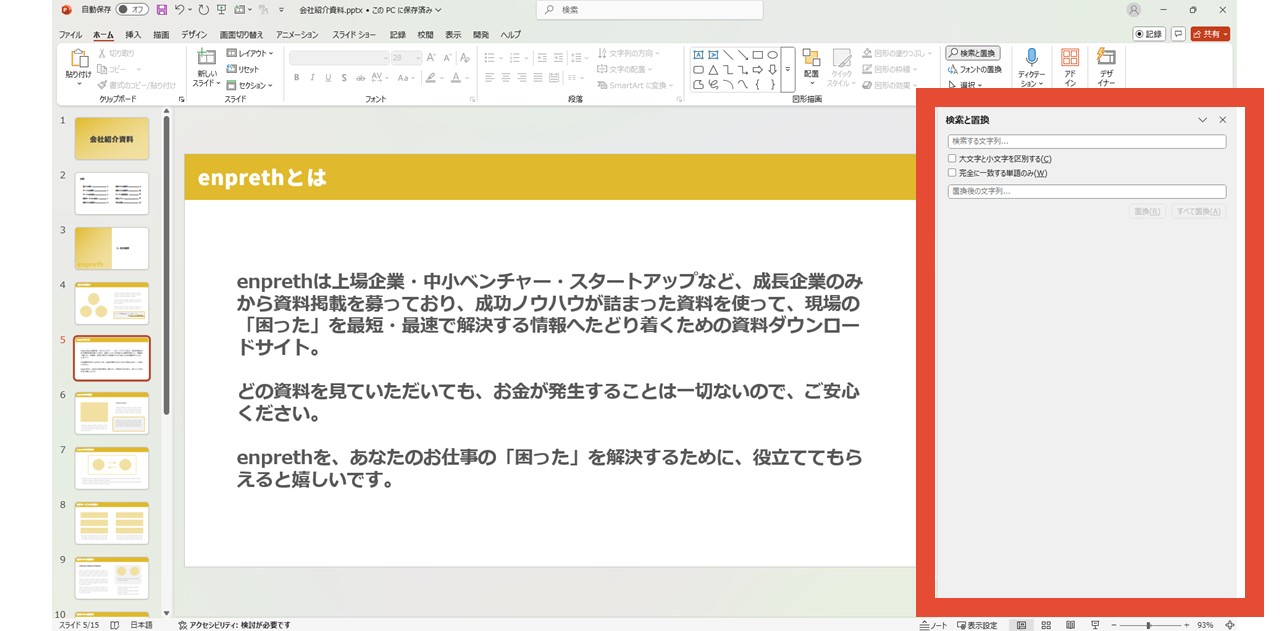Open Add-ins (アドイン)

1070,67
